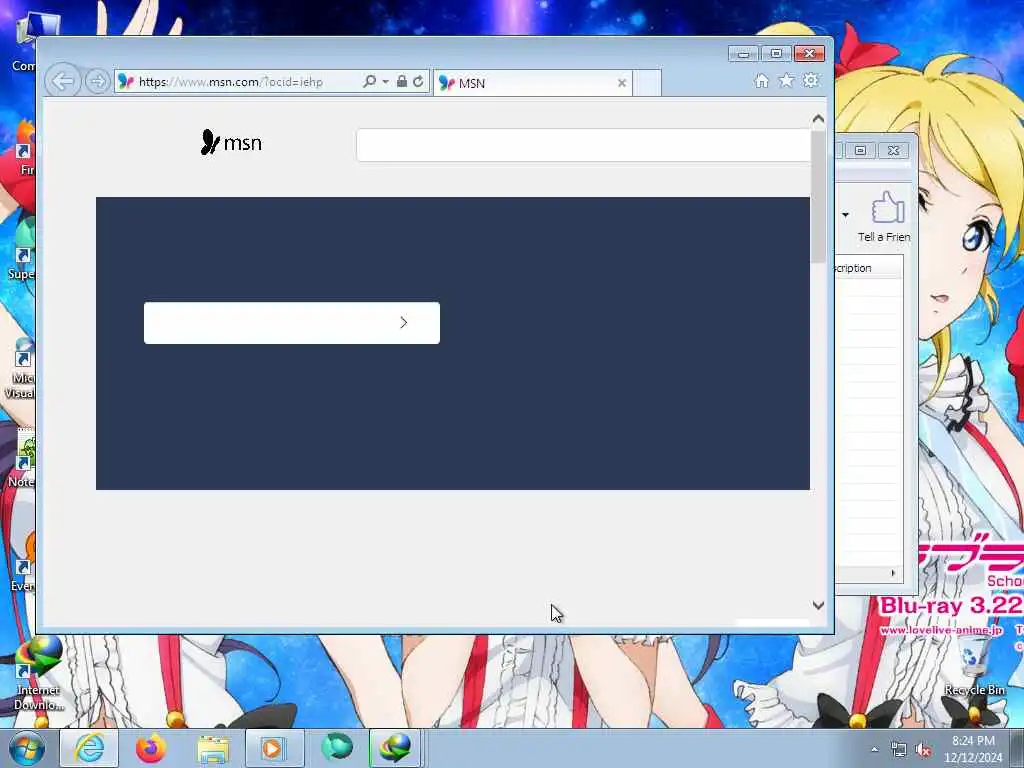Open the Recycle Bin desktop icon
This screenshot has width=1024, height=768.
pos(974,669)
